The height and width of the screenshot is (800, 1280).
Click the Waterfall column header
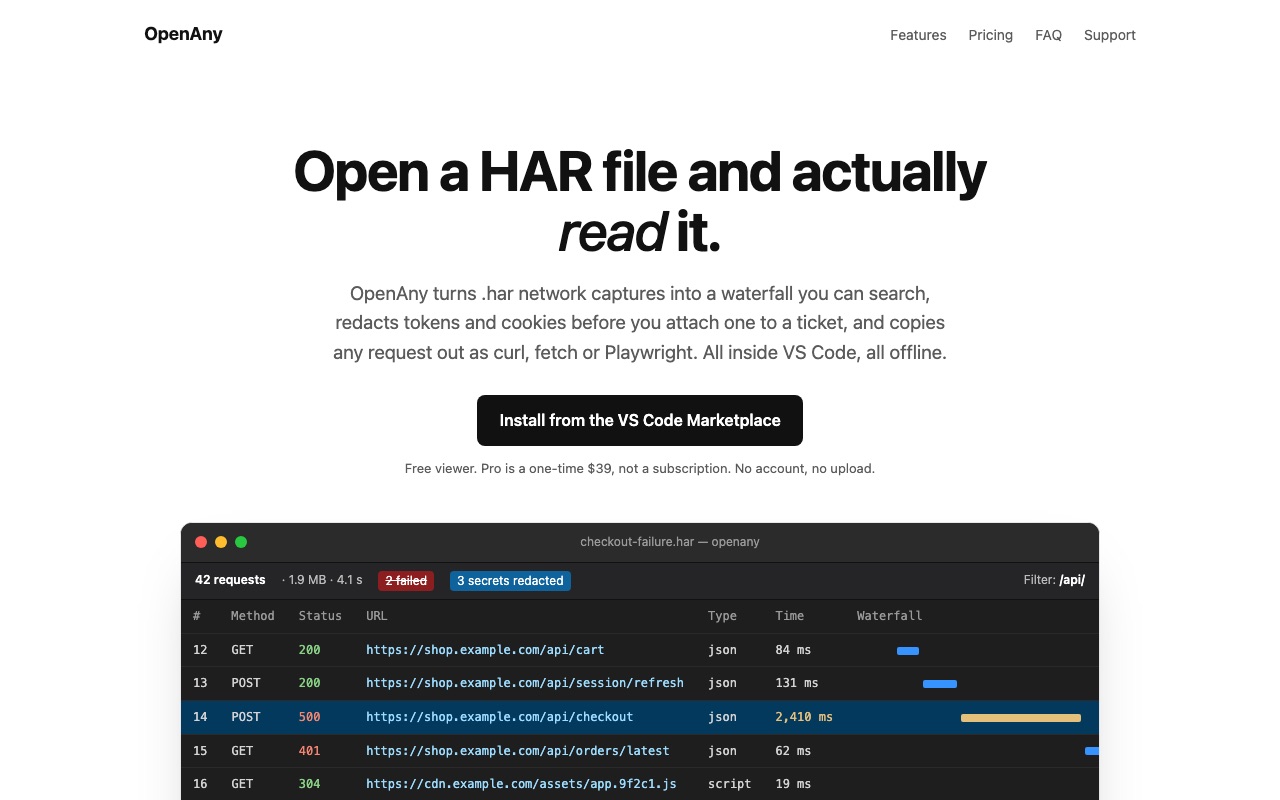click(x=889, y=616)
